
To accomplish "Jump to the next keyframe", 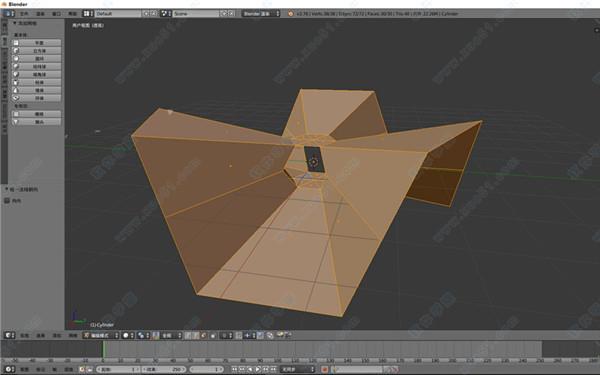I will (266, 369).
